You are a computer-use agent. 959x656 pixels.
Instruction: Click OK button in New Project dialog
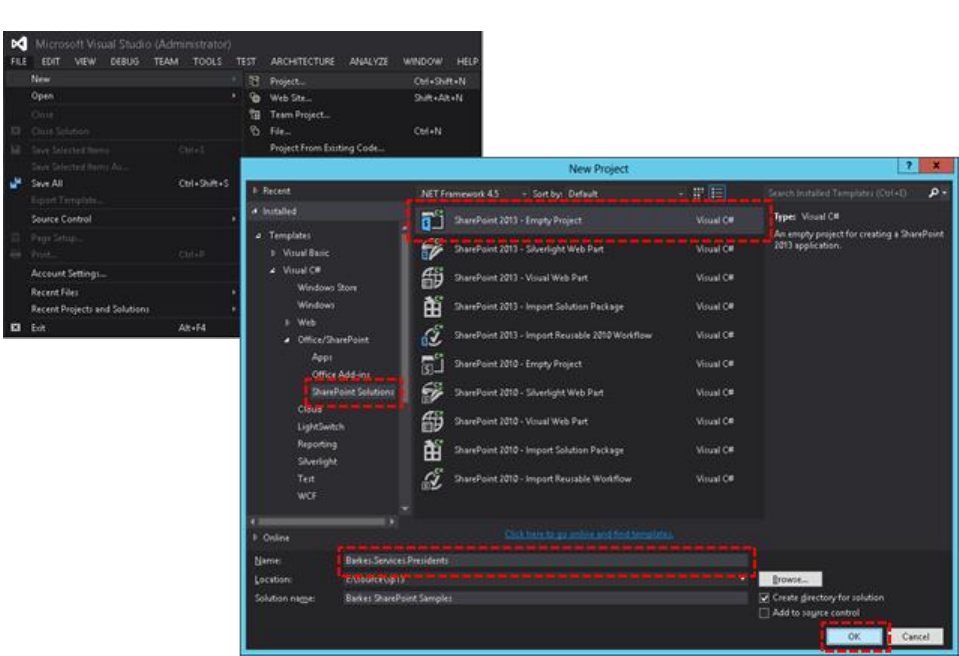854,636
